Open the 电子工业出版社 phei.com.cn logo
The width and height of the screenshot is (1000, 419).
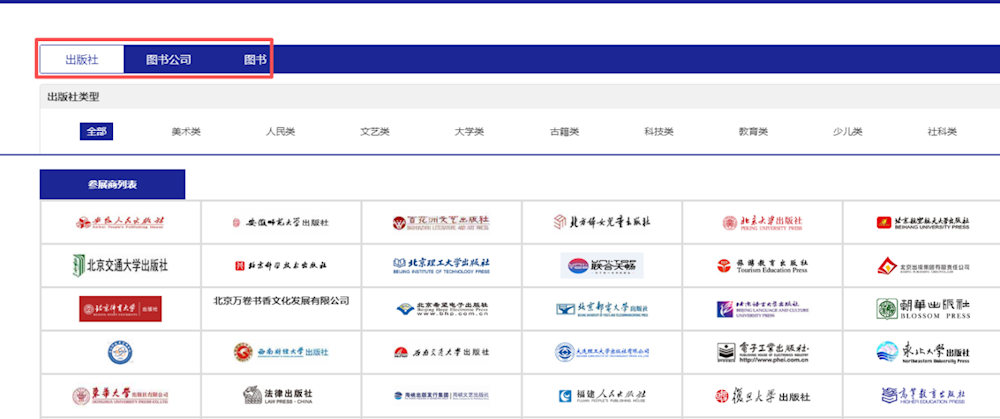pos(763,352)
